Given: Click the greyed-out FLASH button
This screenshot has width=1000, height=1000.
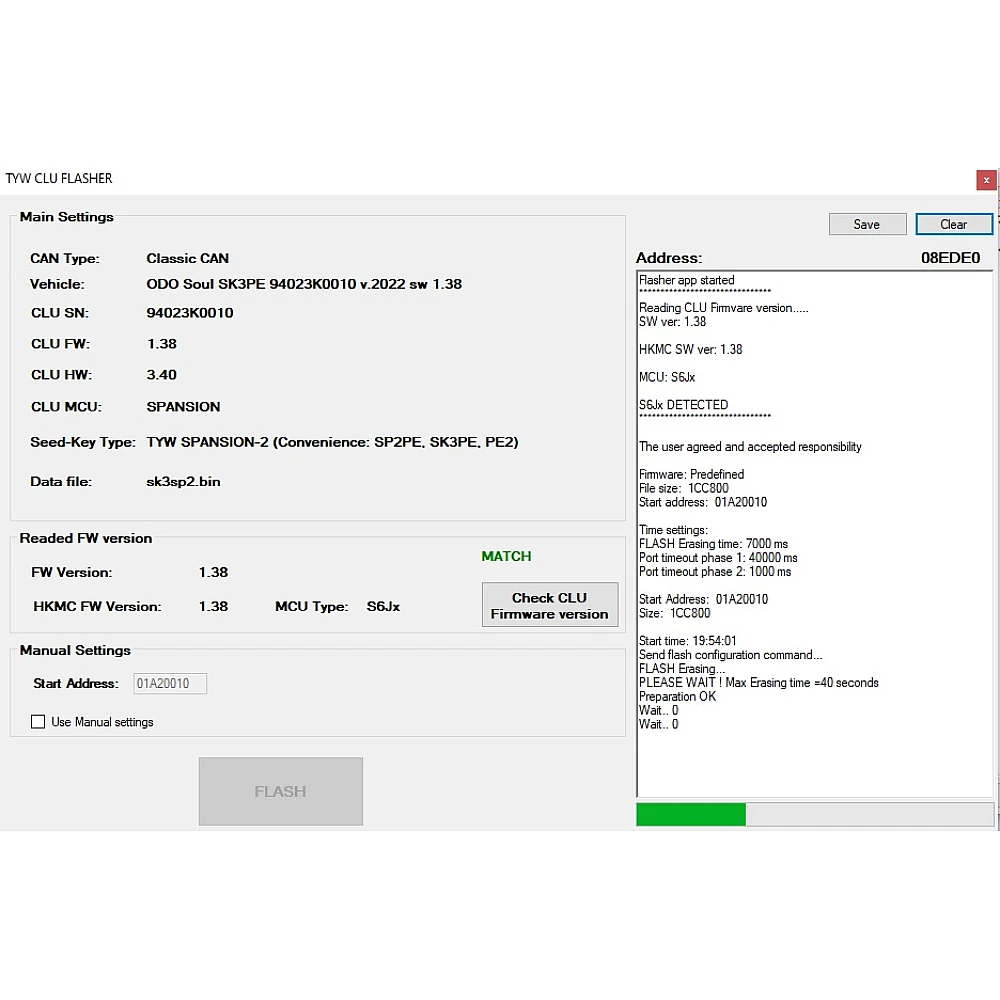Looking at the screenshot, I should point(280,791).
